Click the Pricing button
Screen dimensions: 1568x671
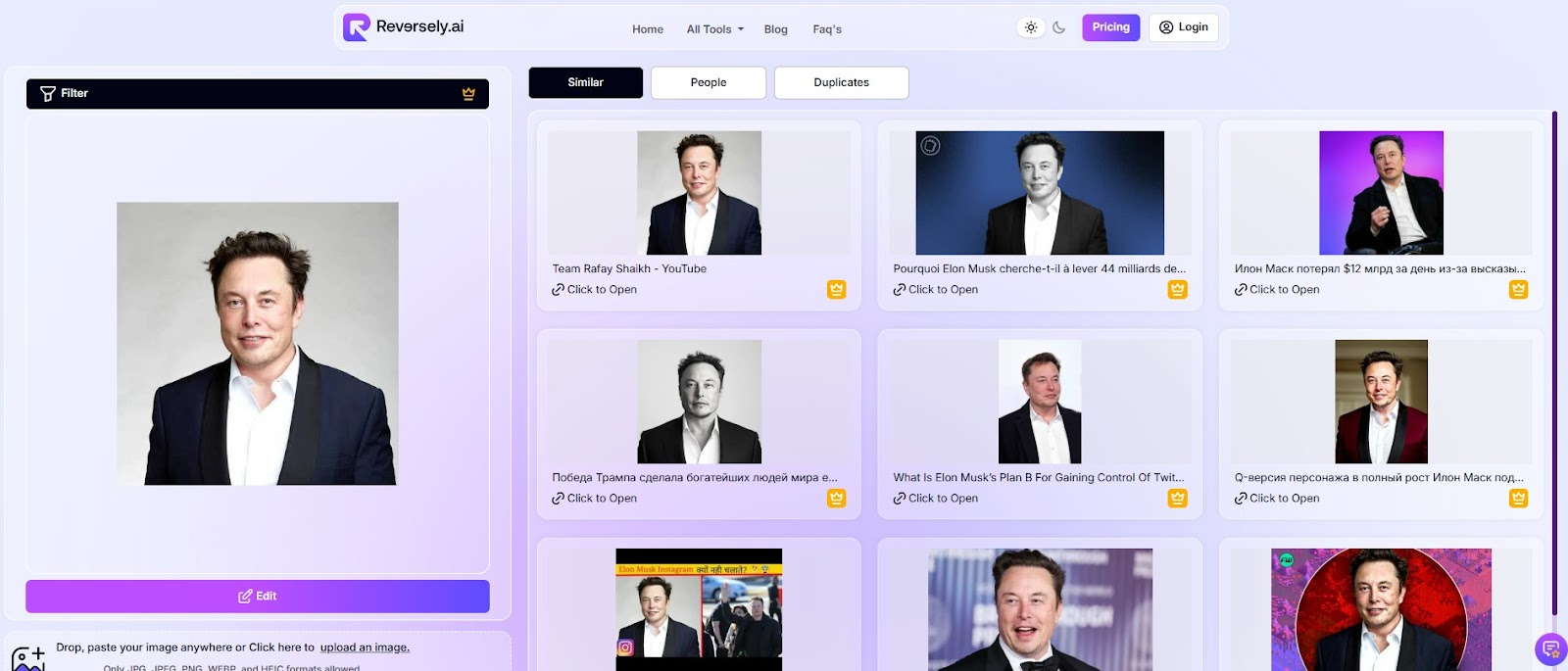[1110, 27]
